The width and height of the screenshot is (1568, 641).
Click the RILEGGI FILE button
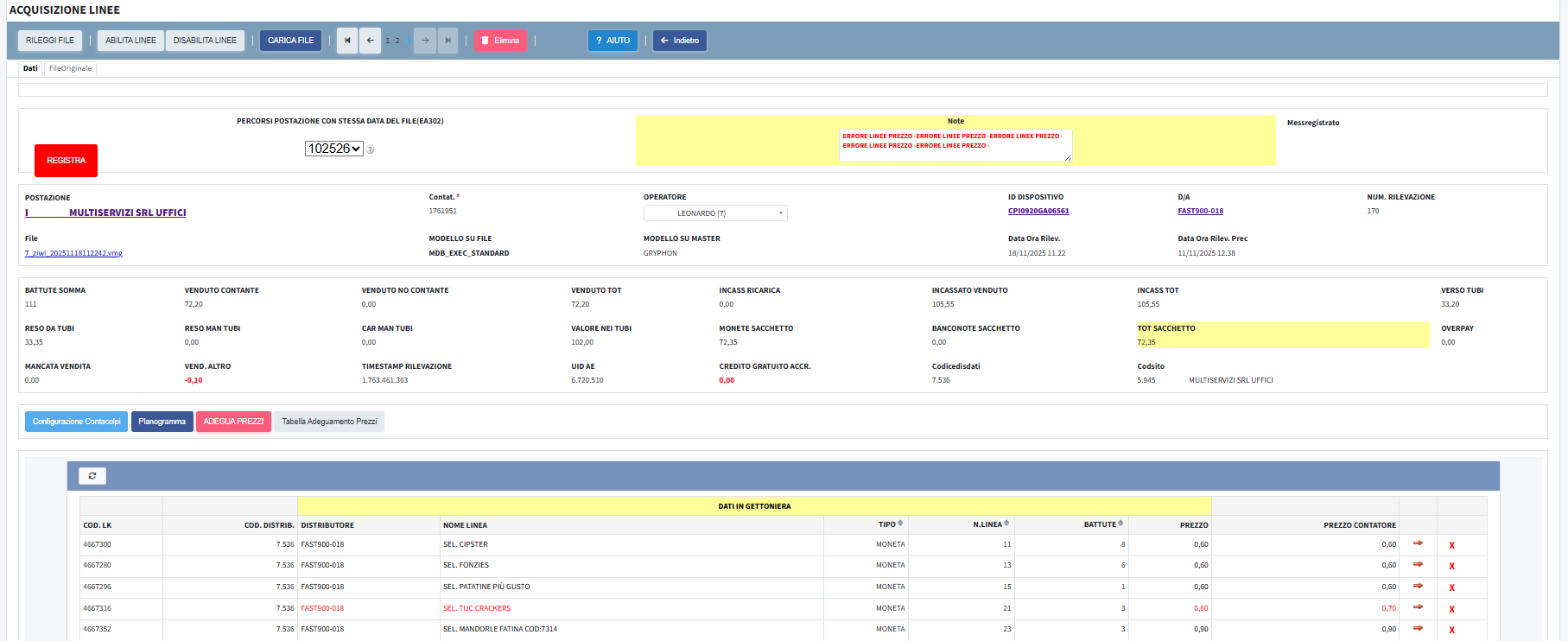pos(50,41)
